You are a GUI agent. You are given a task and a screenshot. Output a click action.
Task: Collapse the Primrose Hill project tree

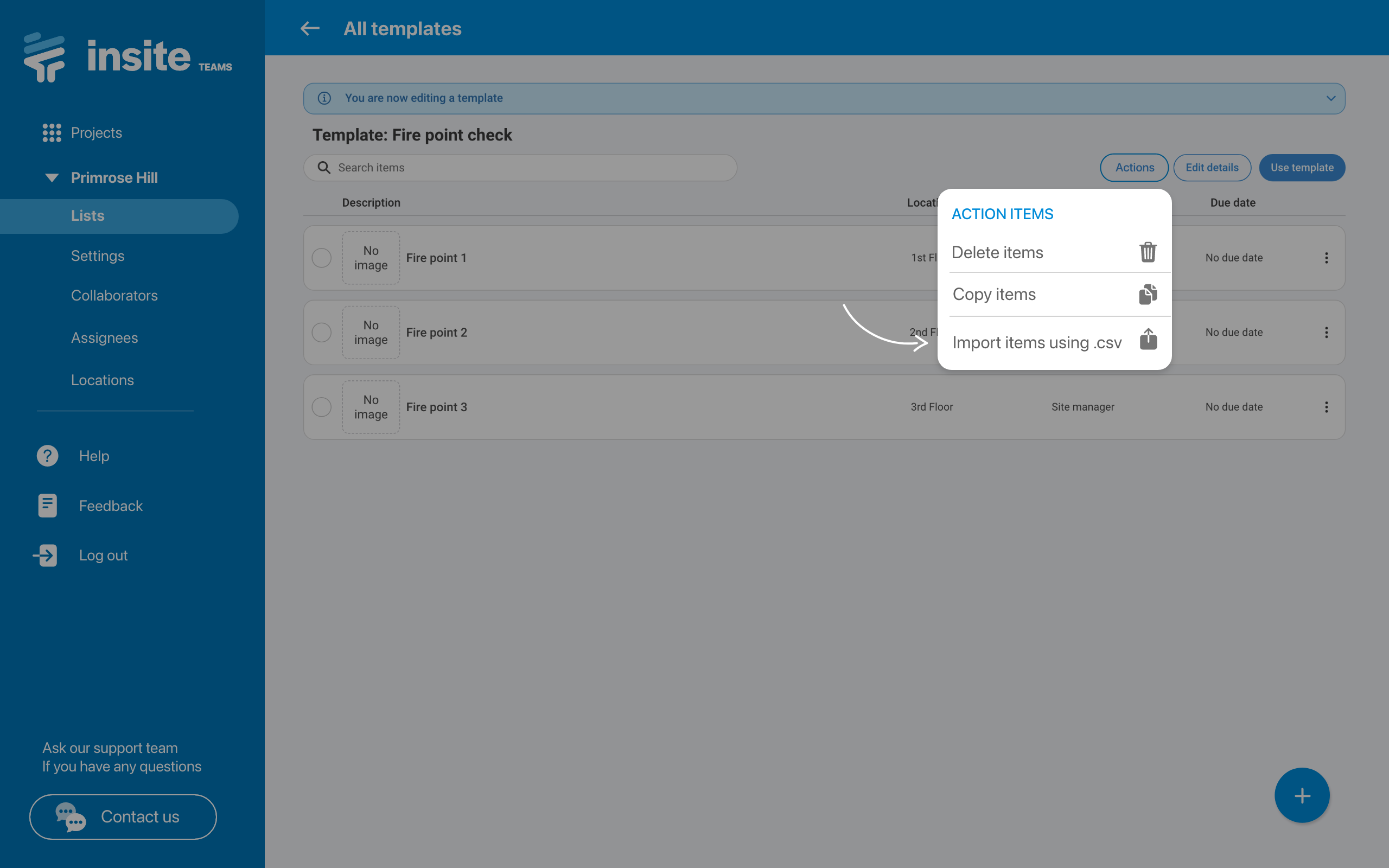(52, 177)
